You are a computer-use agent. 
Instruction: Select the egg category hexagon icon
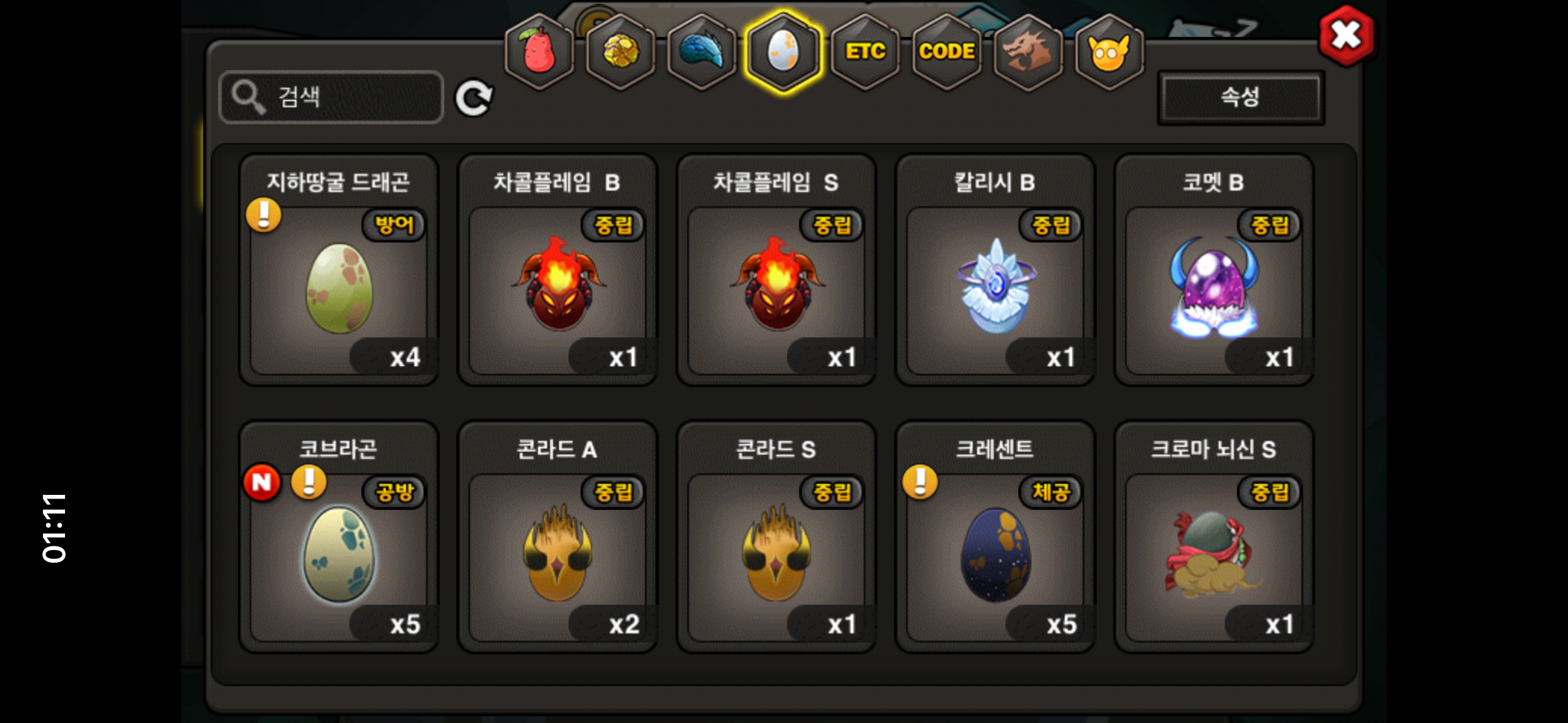pos(783,52)
